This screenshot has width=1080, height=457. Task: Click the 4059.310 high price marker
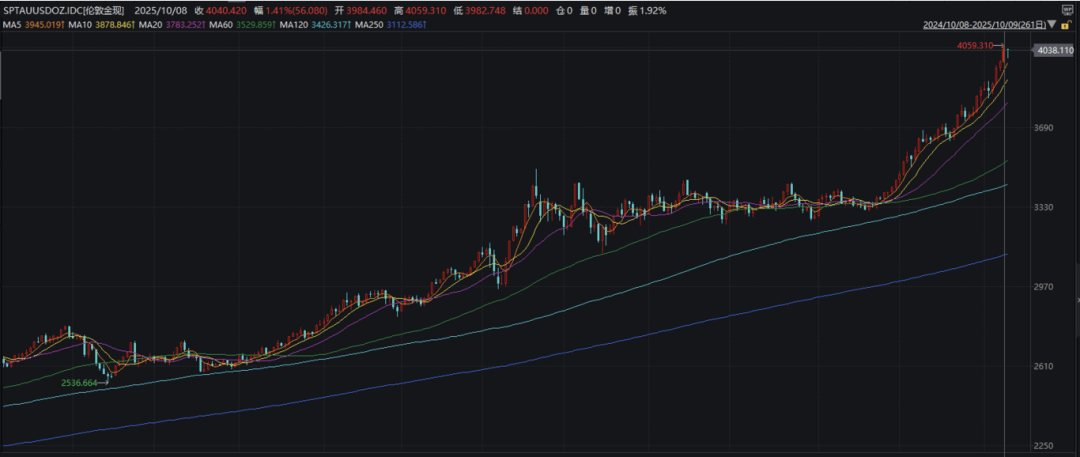click(x=975, y=45)
